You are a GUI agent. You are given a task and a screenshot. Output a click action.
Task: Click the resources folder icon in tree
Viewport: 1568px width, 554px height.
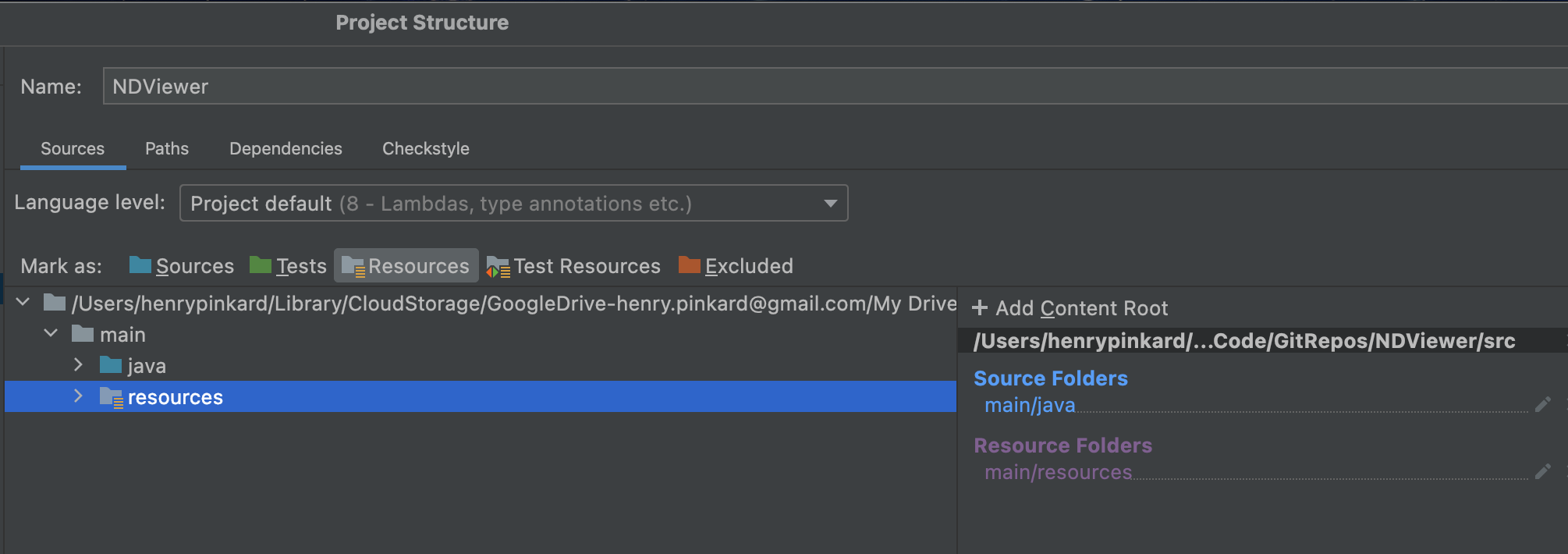point(111,397)
